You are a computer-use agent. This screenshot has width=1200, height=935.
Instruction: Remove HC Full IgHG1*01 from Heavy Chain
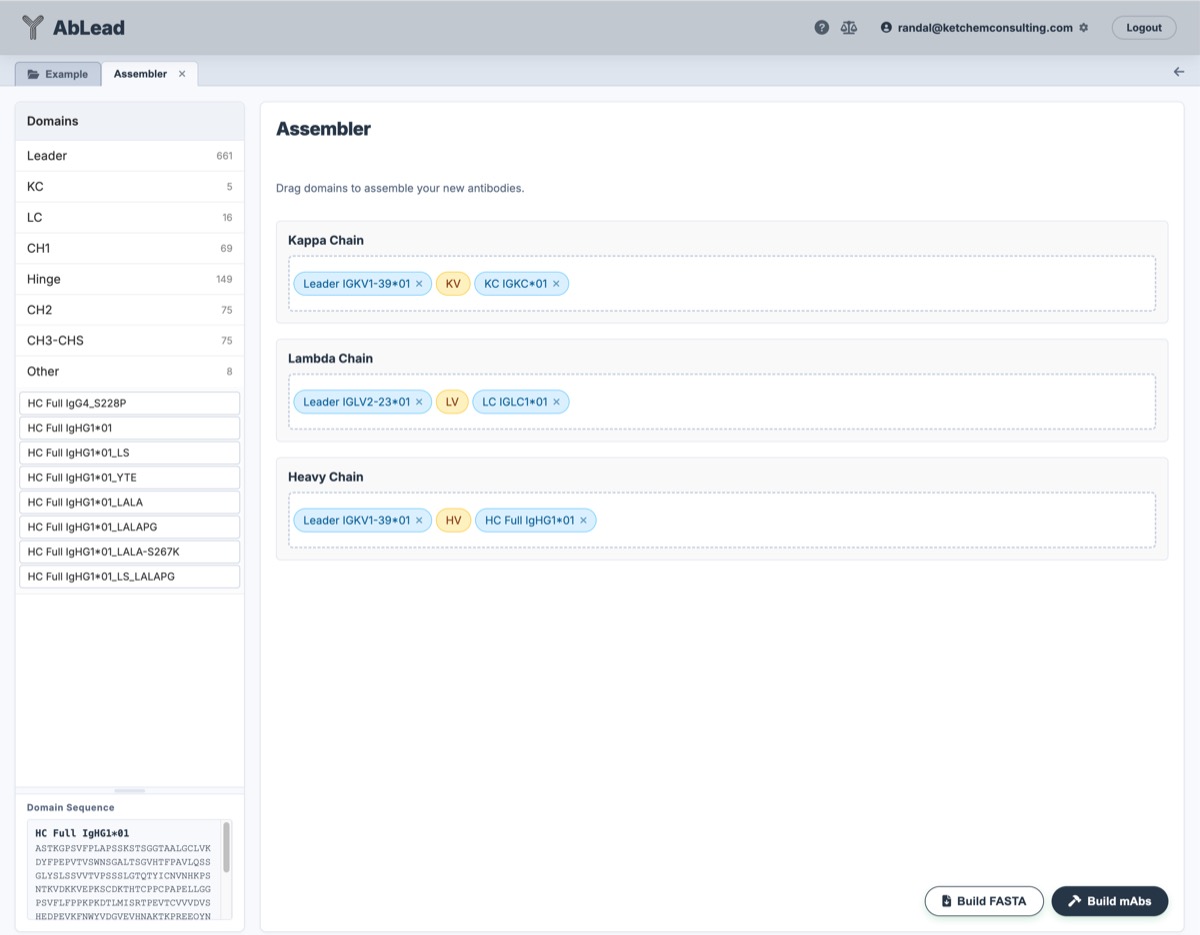[x=583, y=520]
